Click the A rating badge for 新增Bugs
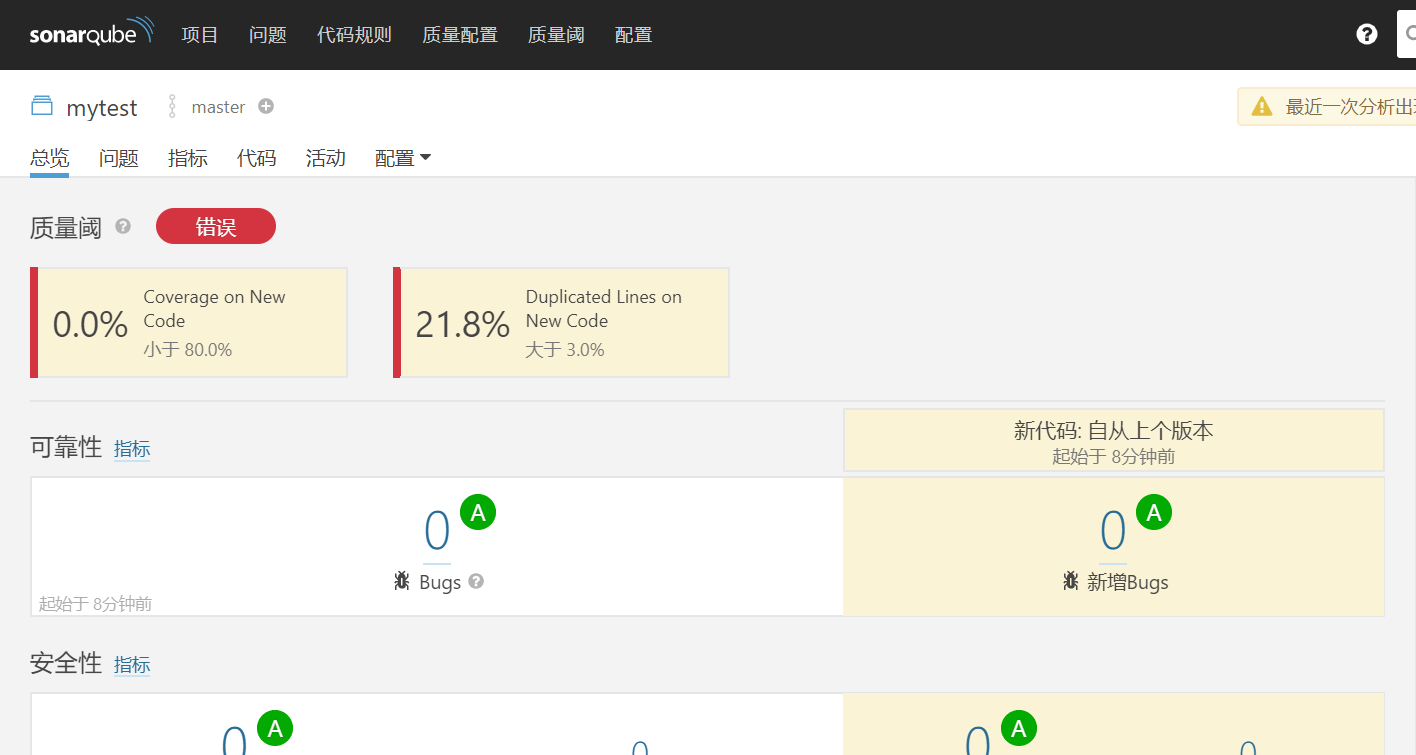Screen dimensions: 1416x755 click(x=1154, y=513)
